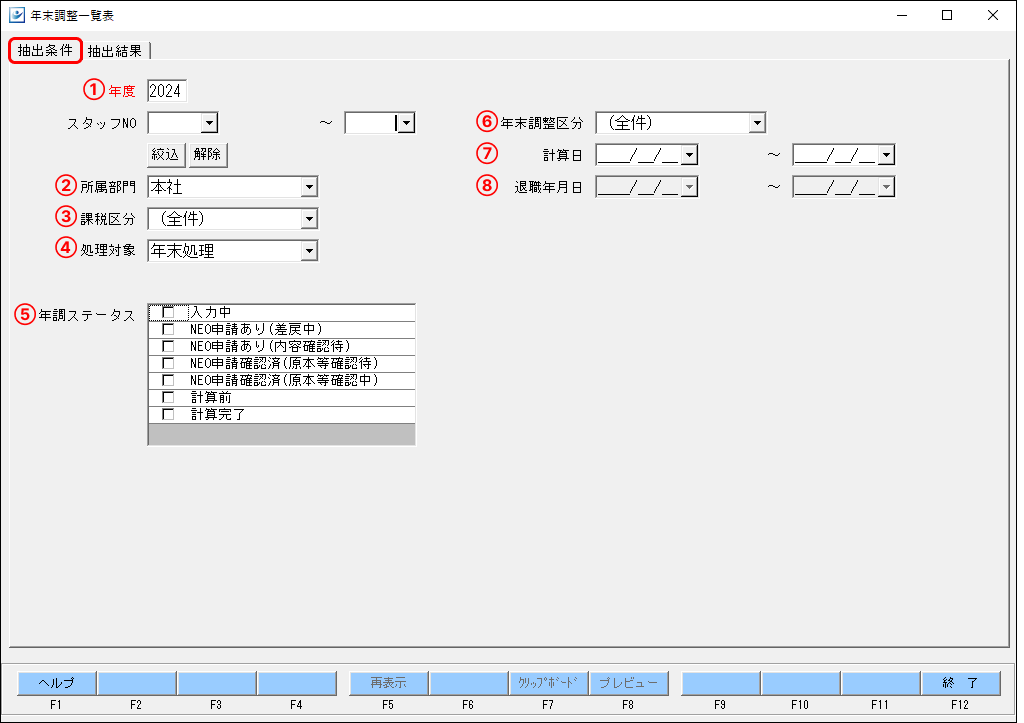
Task: Click the 再表示 F5 button
Action: (389, 683)
